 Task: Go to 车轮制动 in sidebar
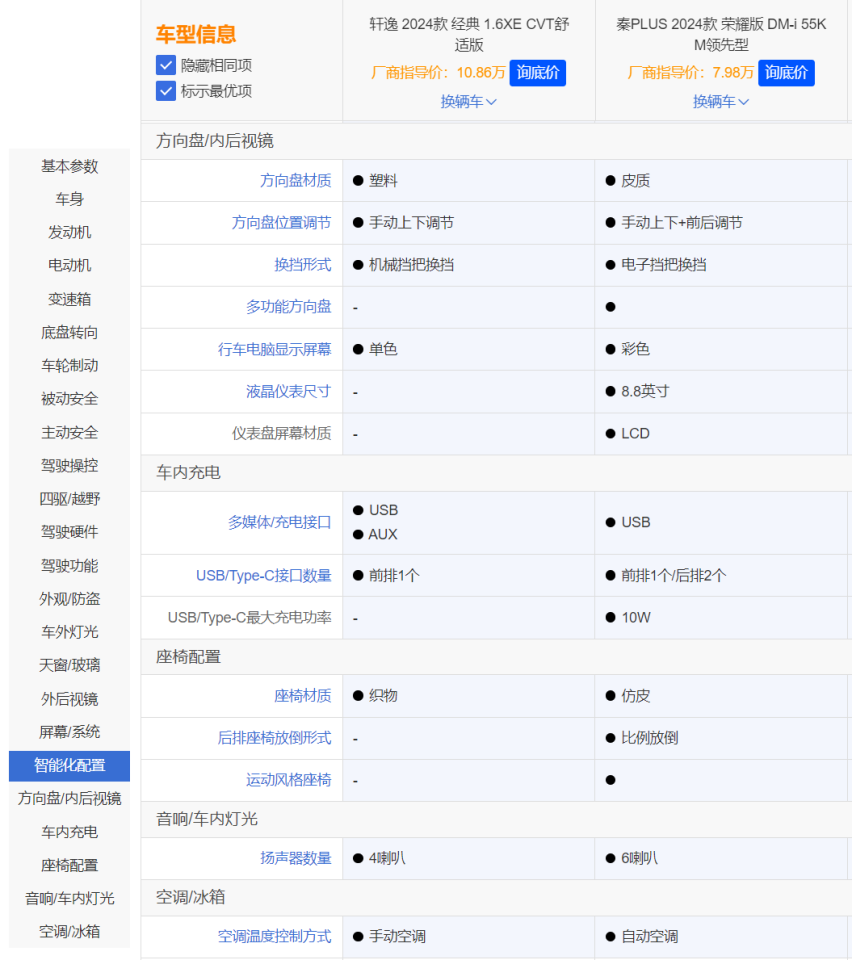(69, 366)
